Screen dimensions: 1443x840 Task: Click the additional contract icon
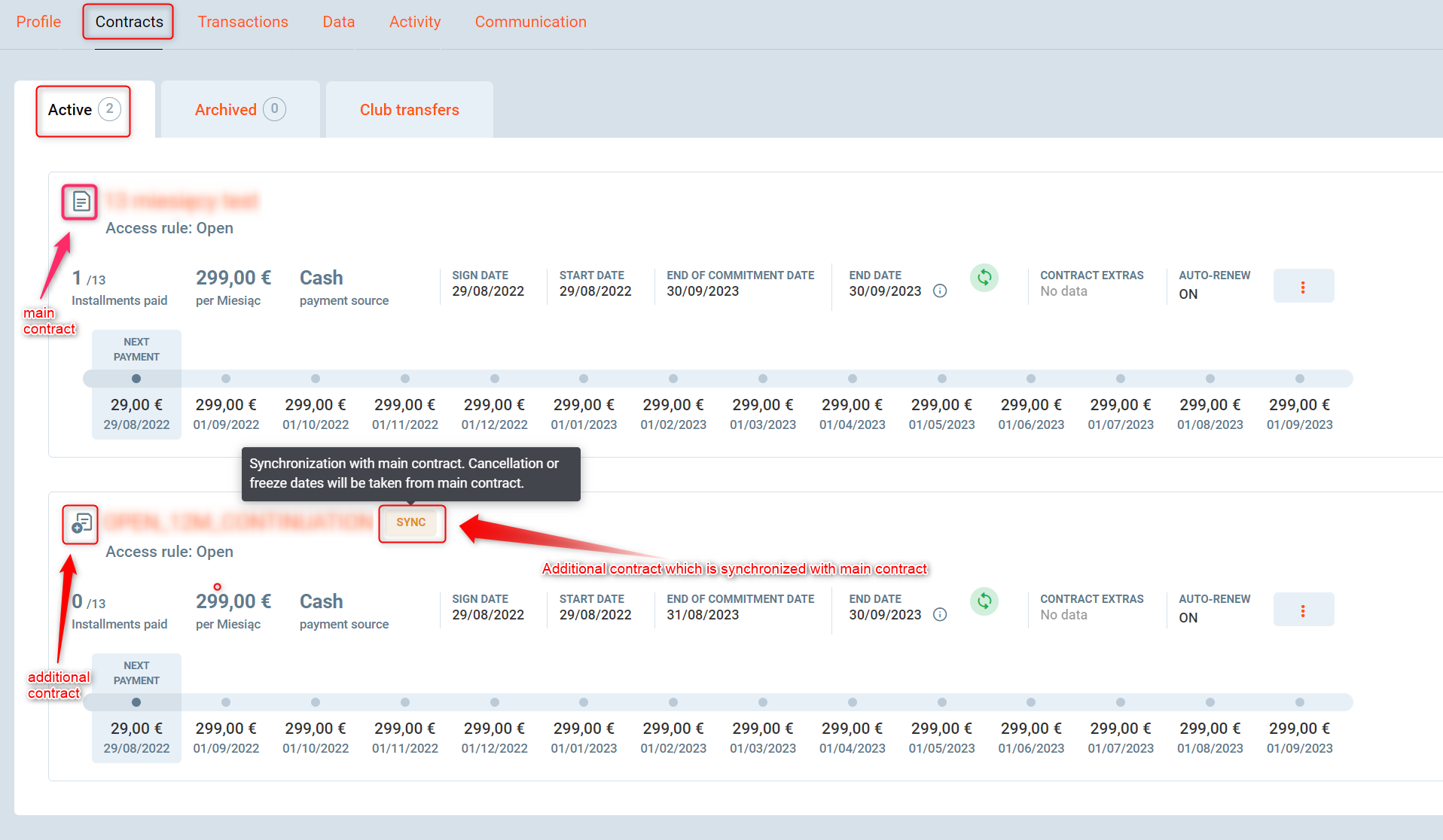[x=81, y=523]
